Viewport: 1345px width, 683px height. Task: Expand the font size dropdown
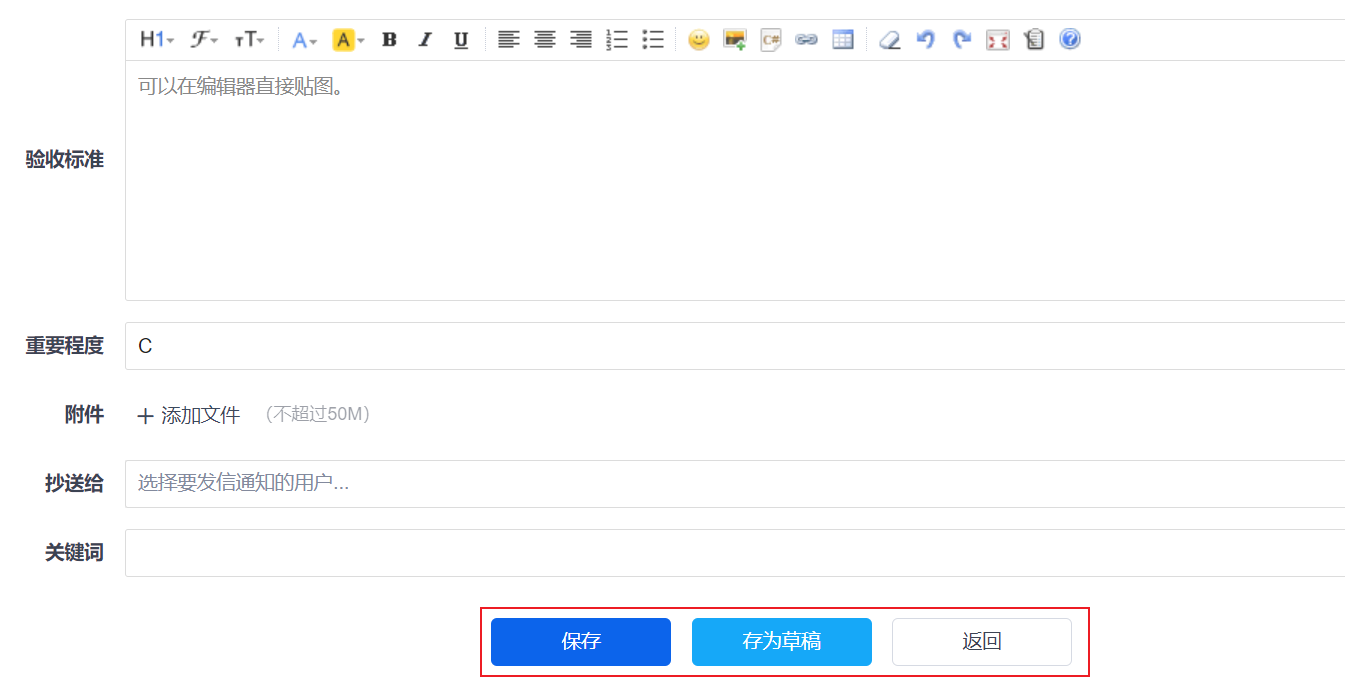249,40
